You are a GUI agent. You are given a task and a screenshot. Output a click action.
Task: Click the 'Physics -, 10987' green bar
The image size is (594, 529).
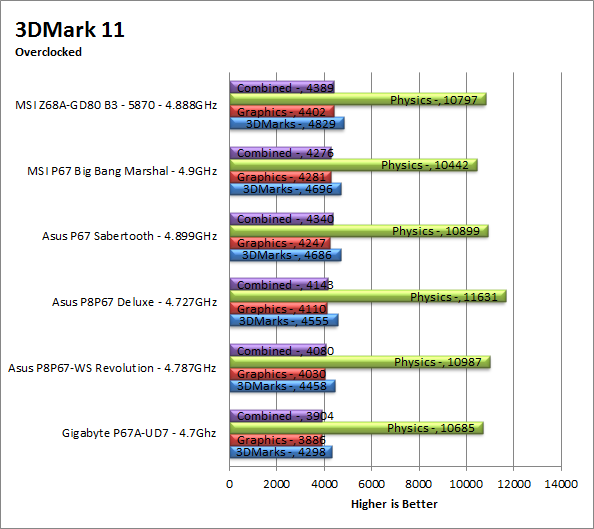coord(360,362)
